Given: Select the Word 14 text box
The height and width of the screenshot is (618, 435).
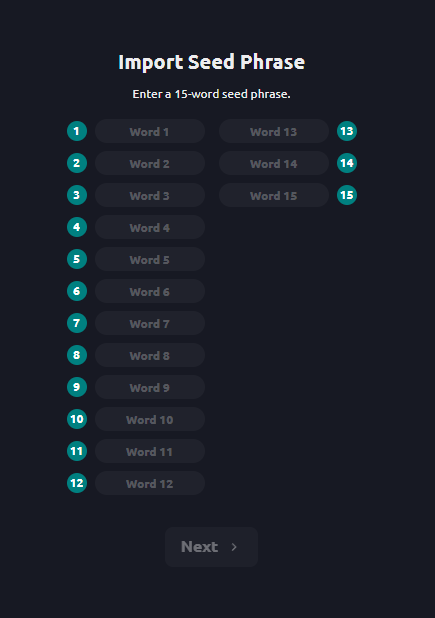Looking at the screenshot, I should coord(274,163).
